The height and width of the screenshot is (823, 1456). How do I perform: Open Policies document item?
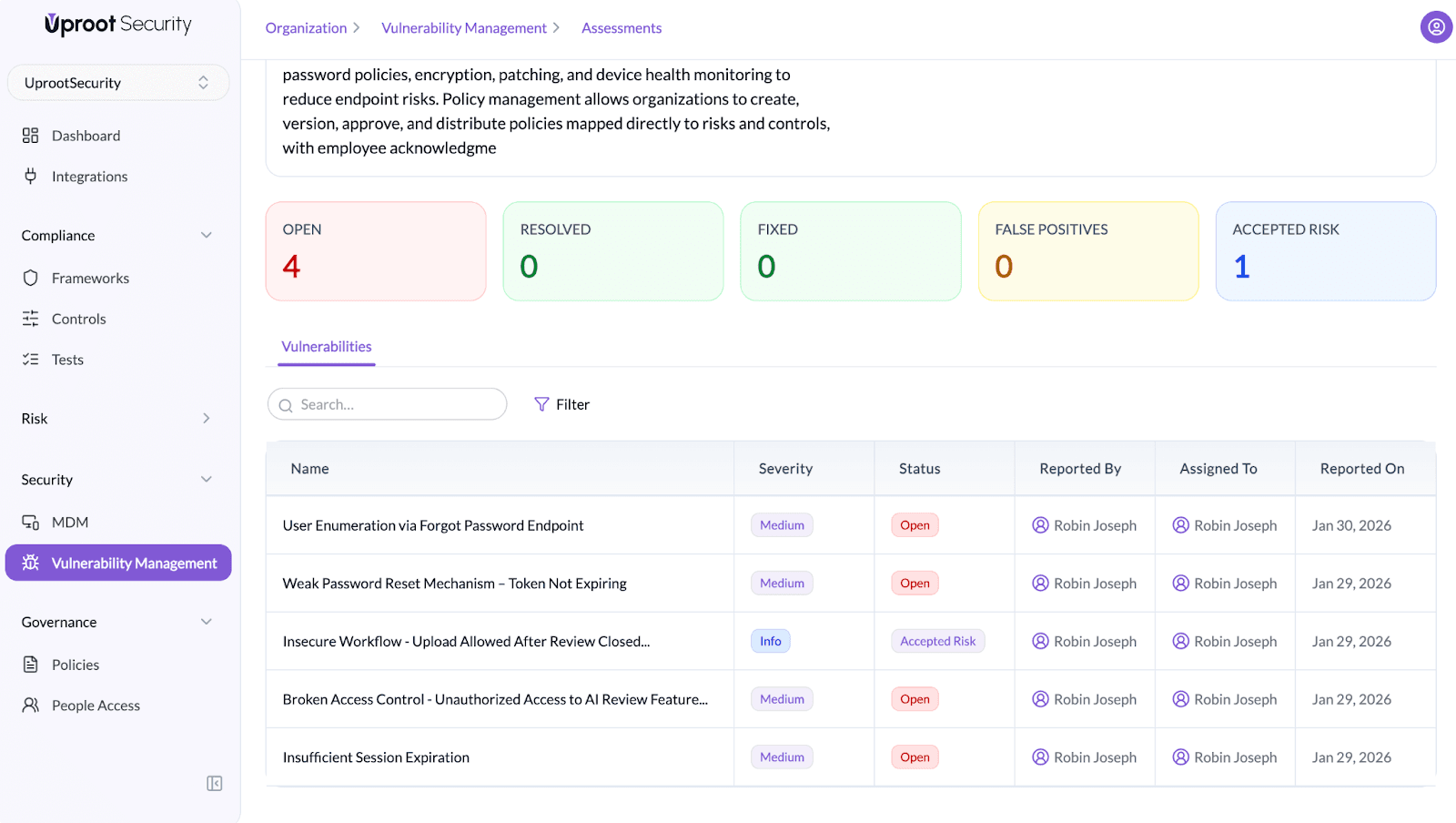75,665
